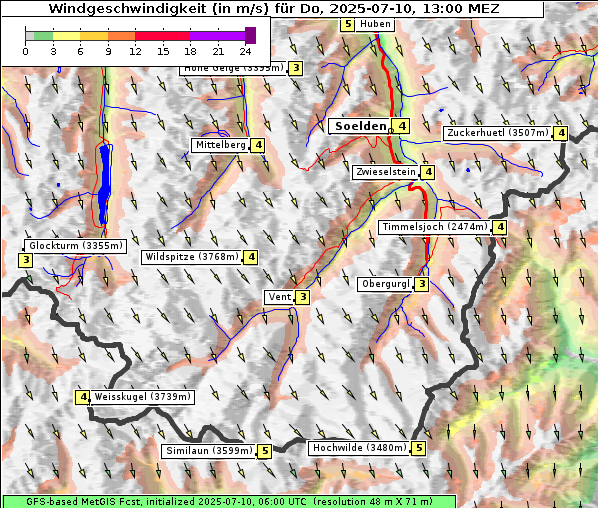Click the Hochwilde (3480m) label

tap(360, 448)
